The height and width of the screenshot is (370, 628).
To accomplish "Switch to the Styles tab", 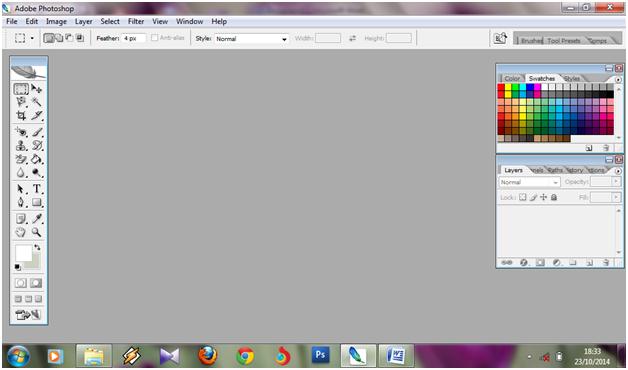I will click(x=572, y=78).
